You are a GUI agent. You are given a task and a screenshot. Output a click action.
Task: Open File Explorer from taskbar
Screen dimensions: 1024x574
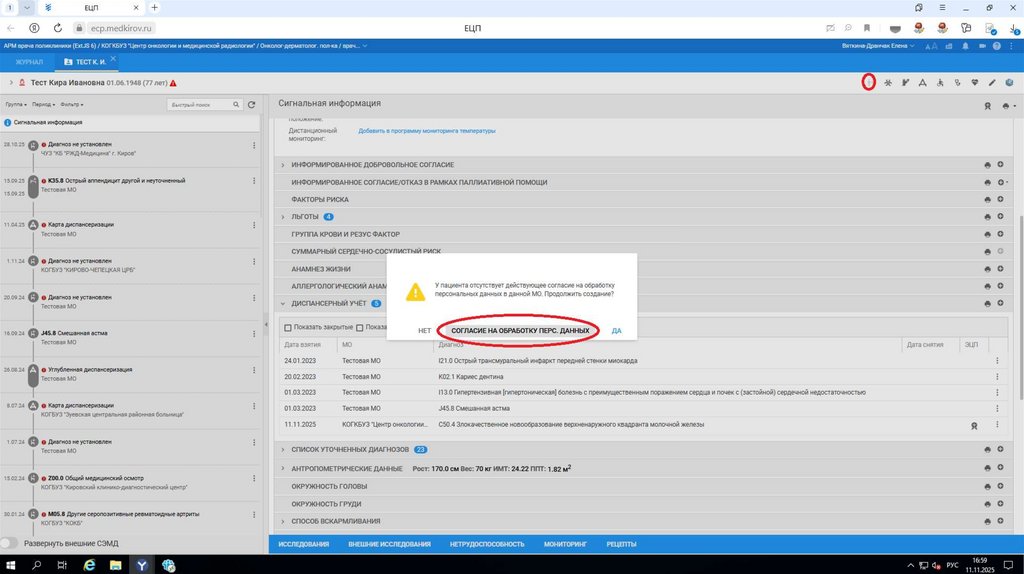coord(116,566)
